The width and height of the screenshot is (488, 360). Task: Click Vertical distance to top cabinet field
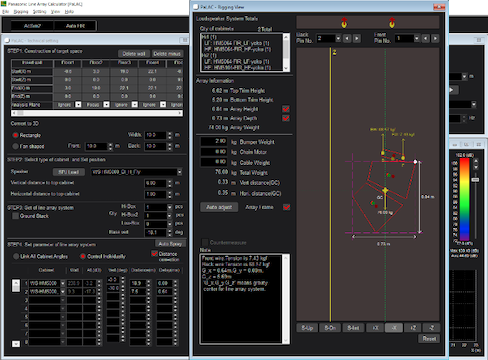click(155, 183)
